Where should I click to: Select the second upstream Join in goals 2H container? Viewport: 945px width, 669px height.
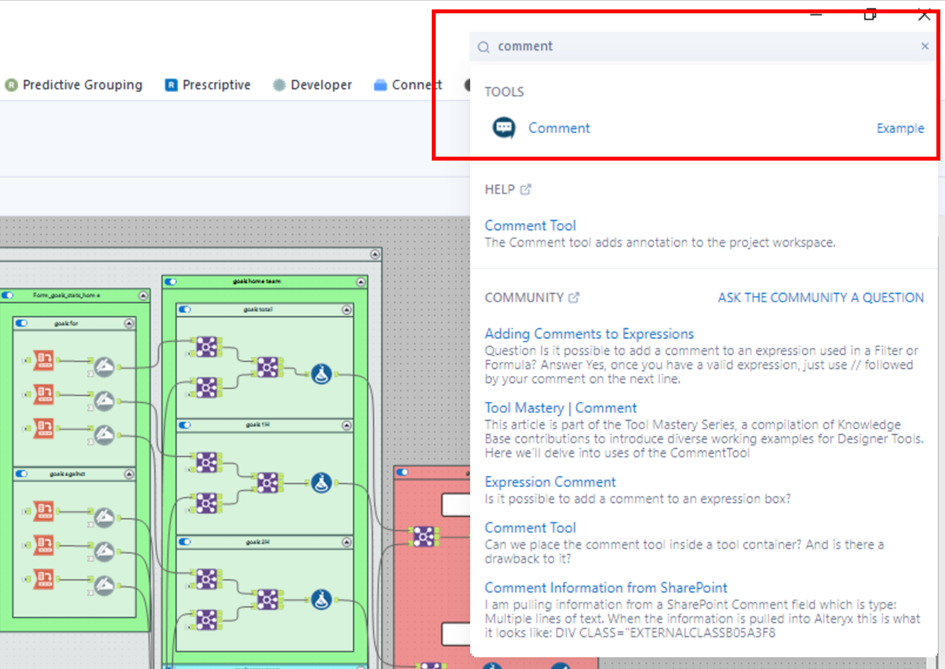207,619
